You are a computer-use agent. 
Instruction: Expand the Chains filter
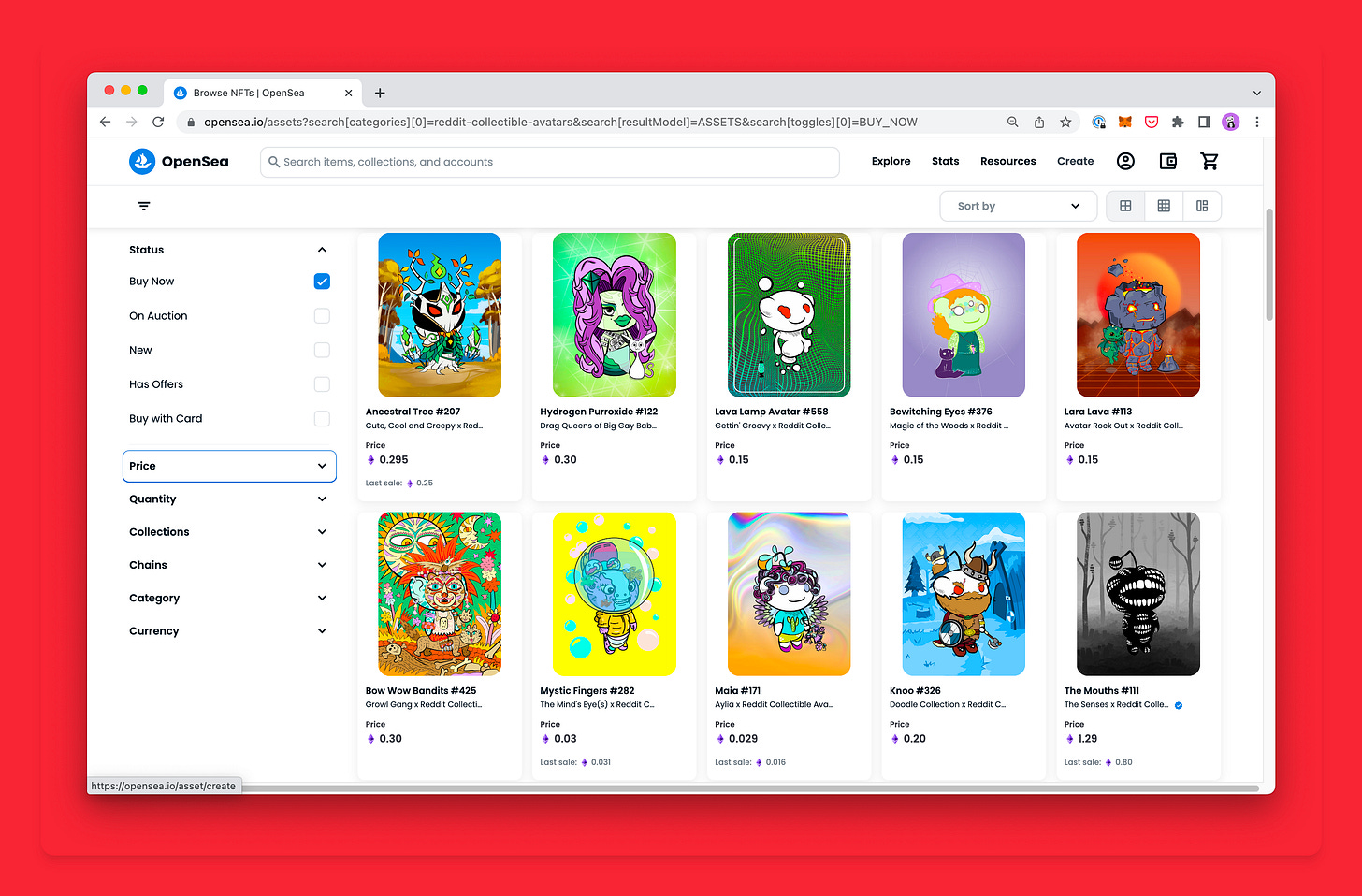pyautogui.click(x=229, y=565)
